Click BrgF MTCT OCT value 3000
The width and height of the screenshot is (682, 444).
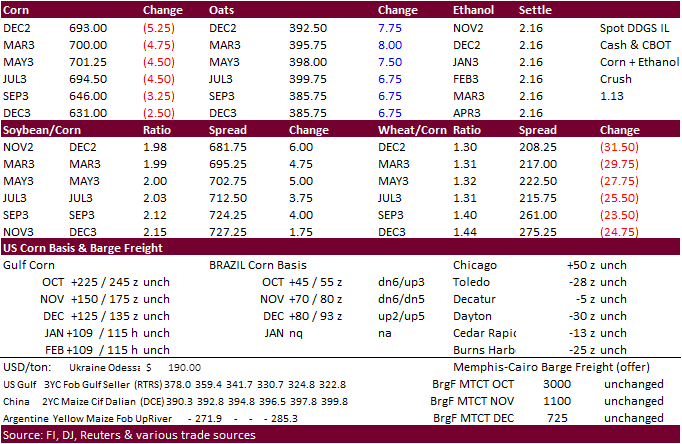557,384
